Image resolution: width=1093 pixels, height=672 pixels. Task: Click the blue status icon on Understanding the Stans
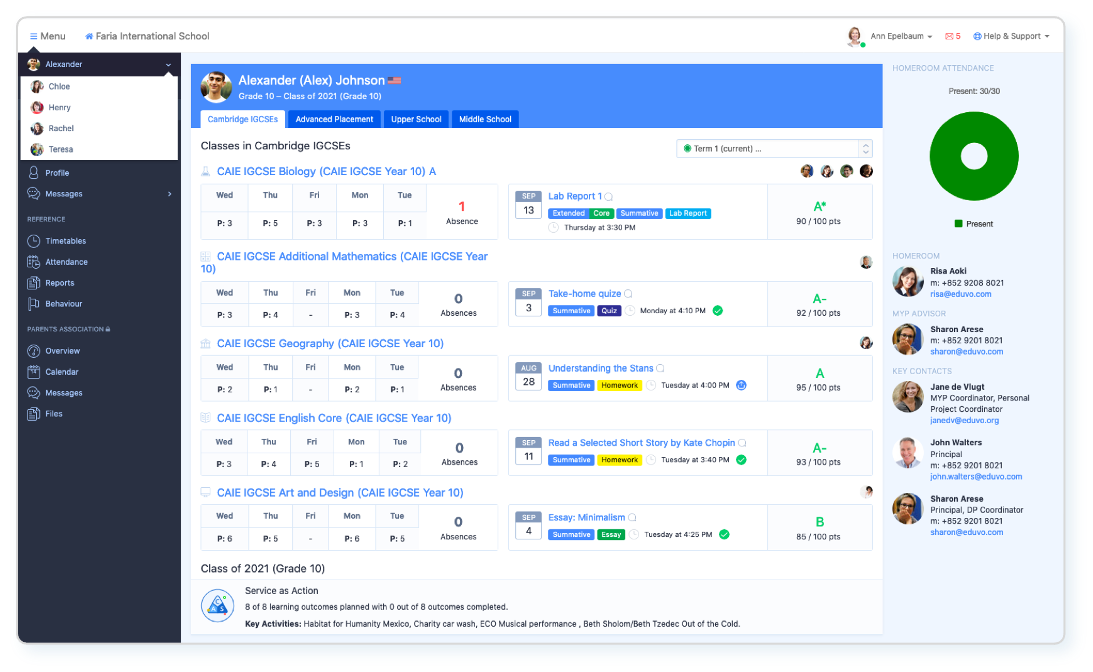click(741, 385)
